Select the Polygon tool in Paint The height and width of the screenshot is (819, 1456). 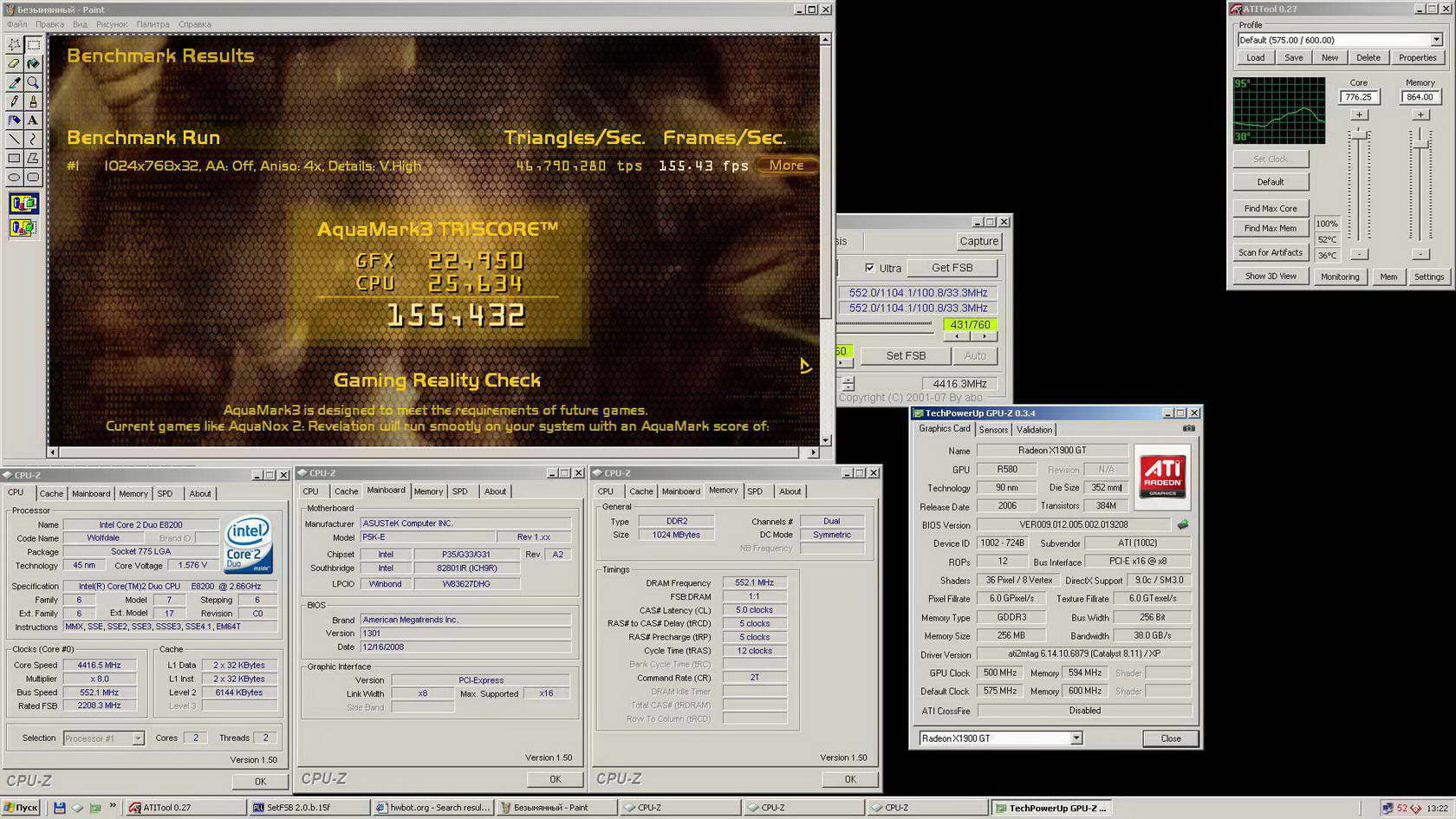[x=33, y=158]
